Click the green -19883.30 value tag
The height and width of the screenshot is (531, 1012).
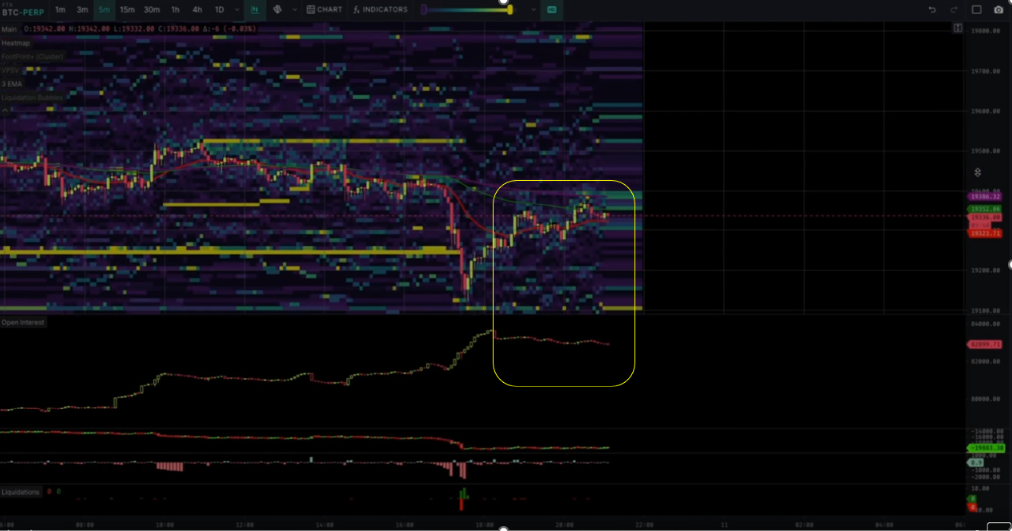tap(986, 448)
